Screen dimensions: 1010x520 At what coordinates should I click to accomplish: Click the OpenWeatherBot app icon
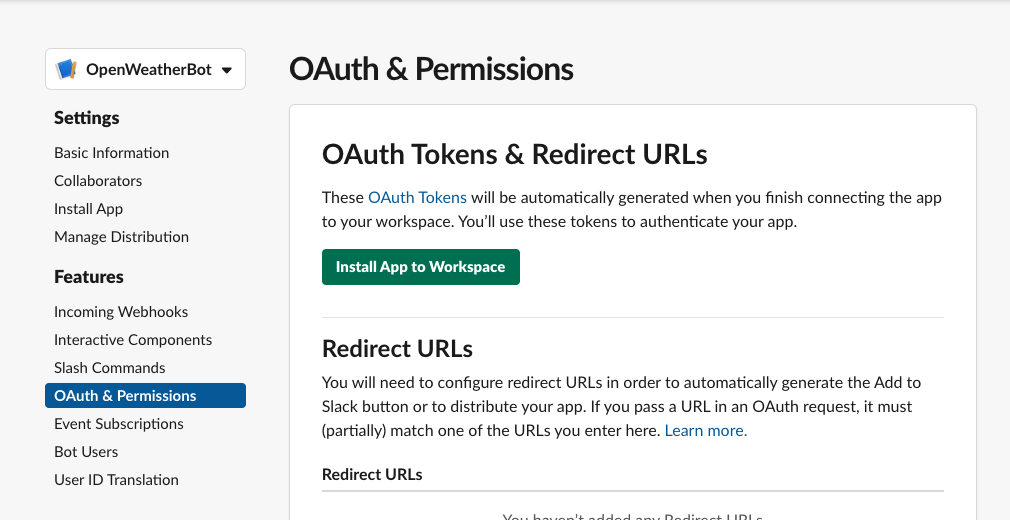[67, 70]
